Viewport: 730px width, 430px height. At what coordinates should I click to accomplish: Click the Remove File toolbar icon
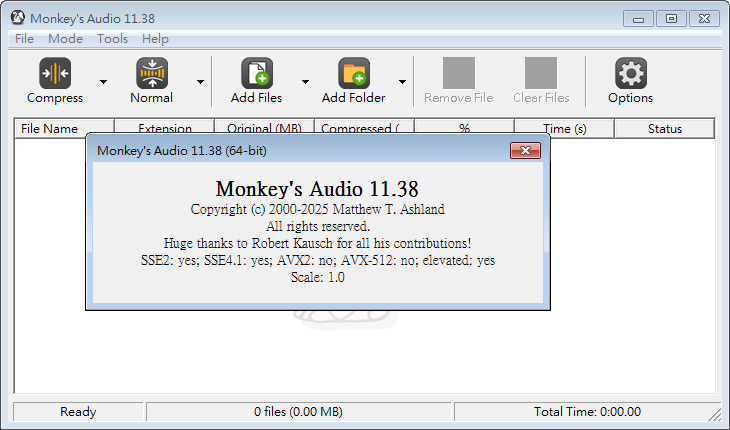[x=459, y=73]
